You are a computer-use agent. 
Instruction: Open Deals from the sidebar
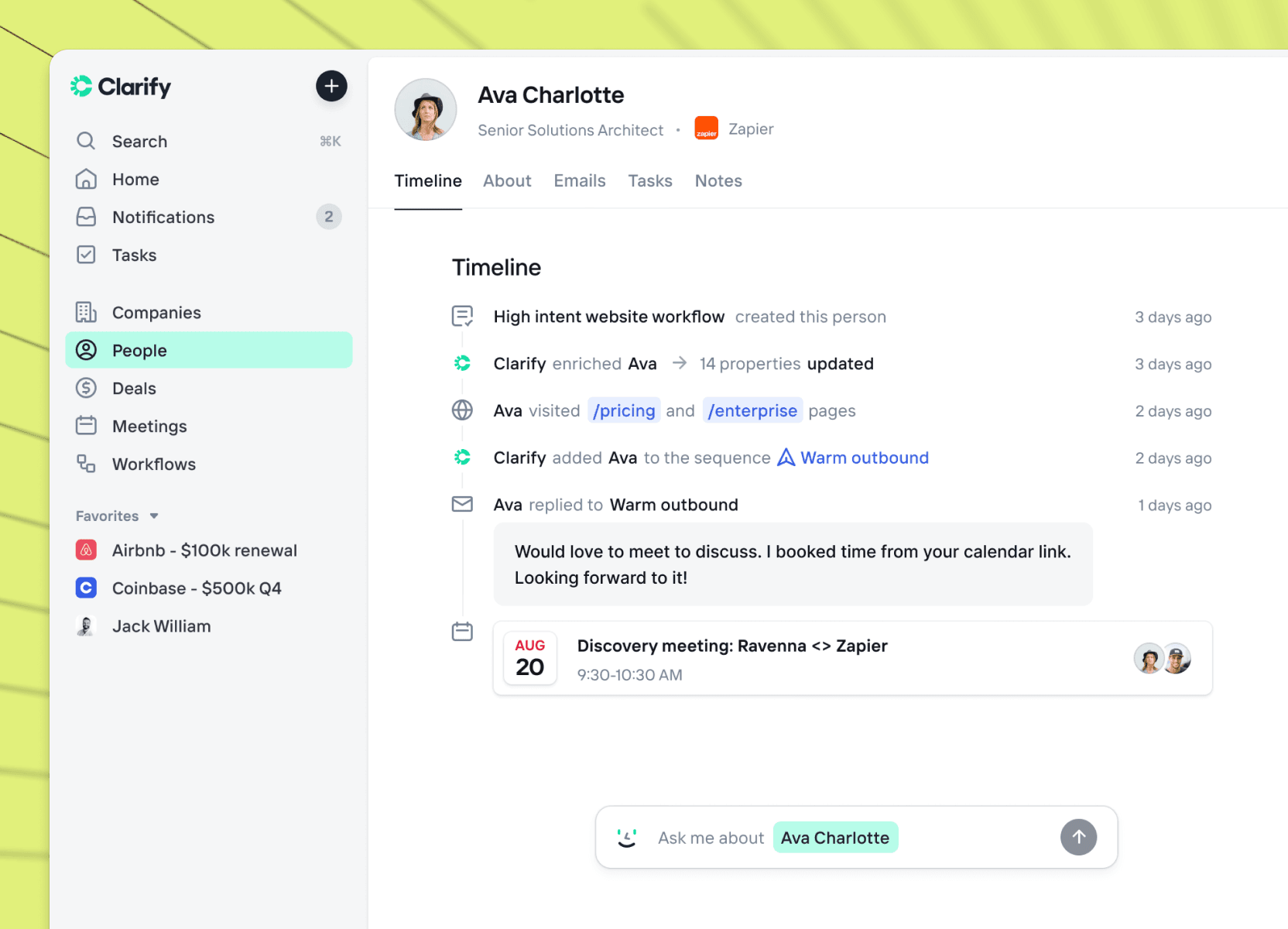pyautogui.click(x=134, y=389)
